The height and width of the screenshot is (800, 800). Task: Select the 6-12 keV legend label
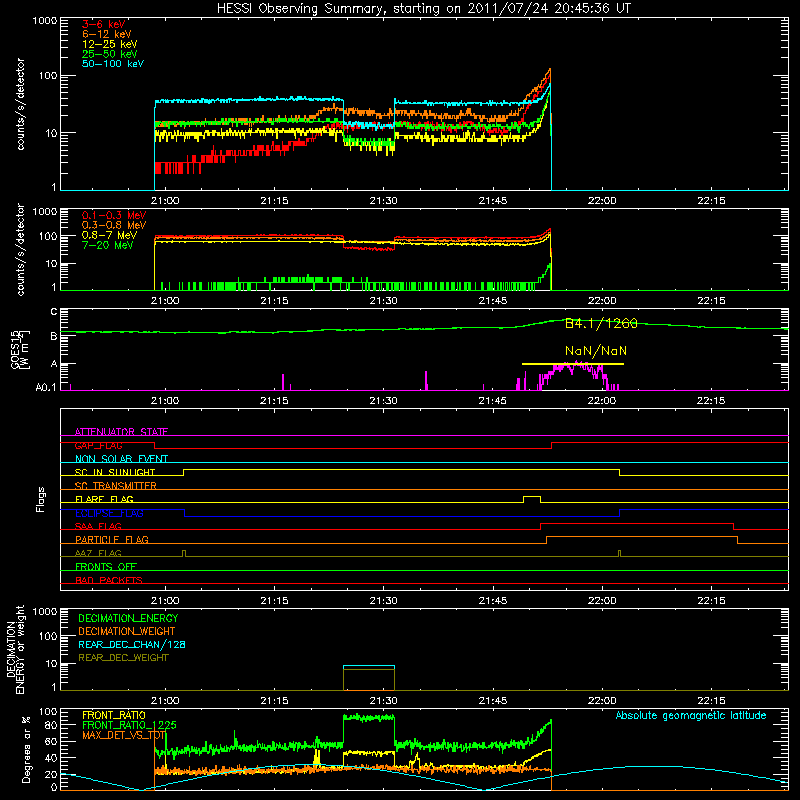point(107,34)
